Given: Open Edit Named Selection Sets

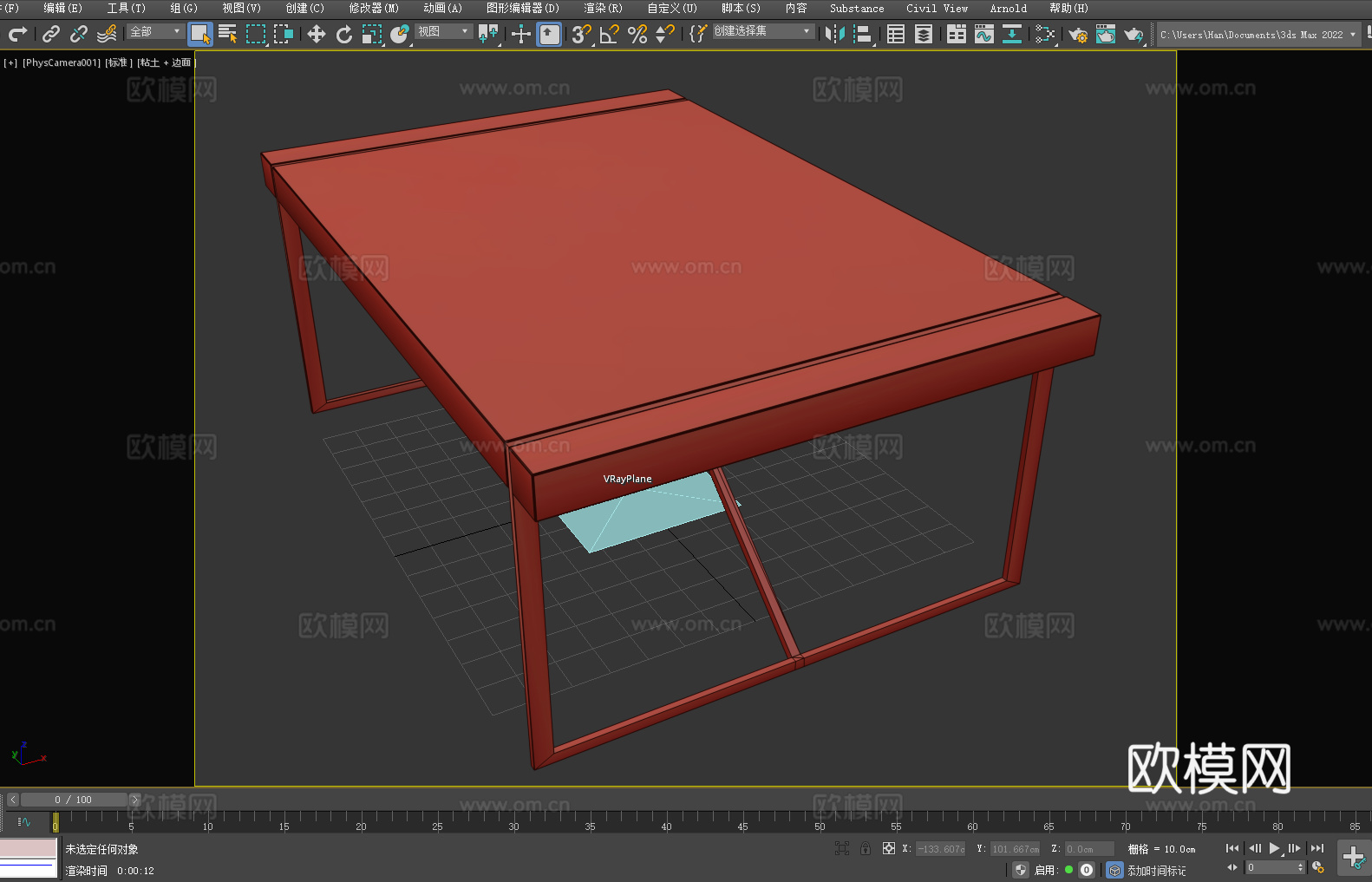Looking at the screenshot, I should [x=698, y=34].
